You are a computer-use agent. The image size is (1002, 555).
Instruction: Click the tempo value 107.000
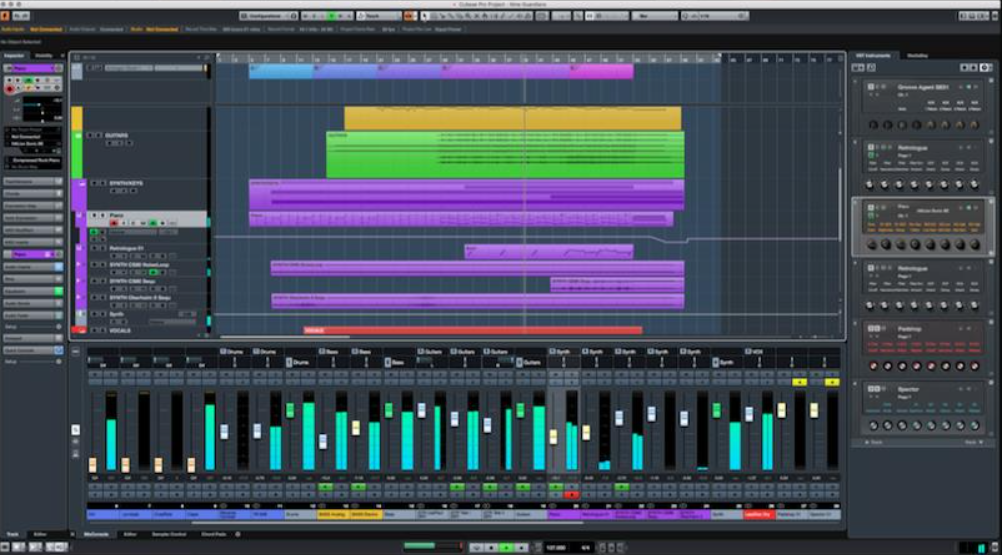tap(555, 547)
